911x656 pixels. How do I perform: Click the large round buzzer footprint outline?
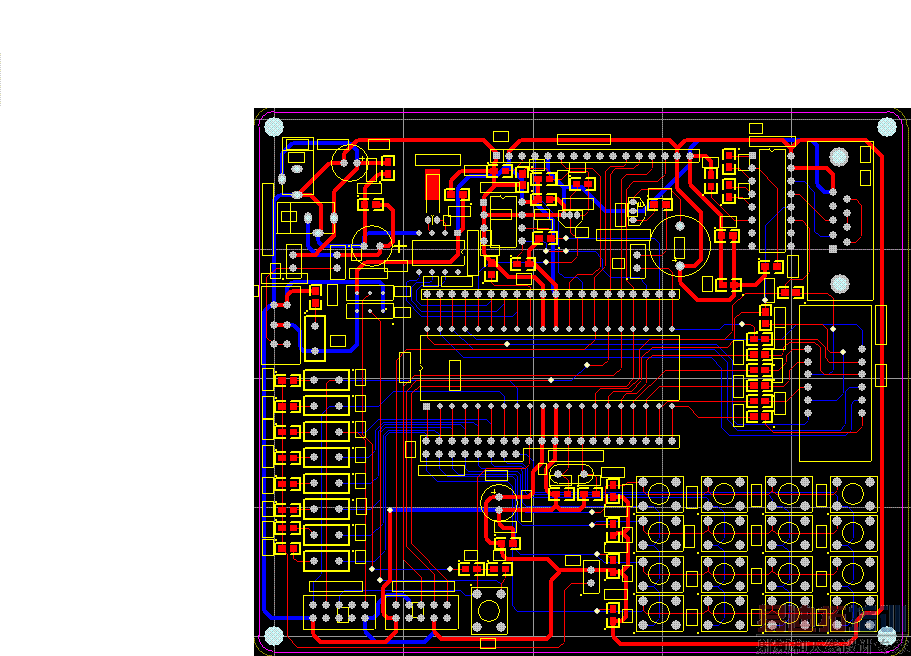point(680,245)
